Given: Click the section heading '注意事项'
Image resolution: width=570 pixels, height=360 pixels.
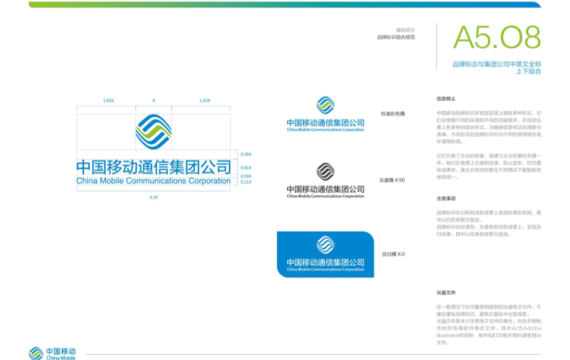Looking at the screenshot, I should 446,198.
